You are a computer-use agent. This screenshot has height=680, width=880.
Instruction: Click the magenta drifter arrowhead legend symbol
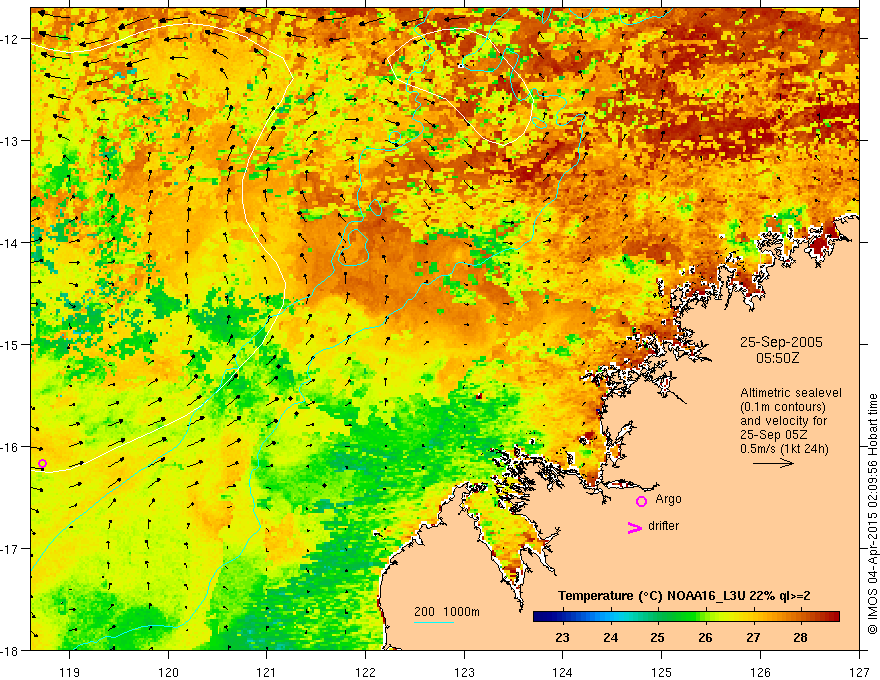click(635, 527)
